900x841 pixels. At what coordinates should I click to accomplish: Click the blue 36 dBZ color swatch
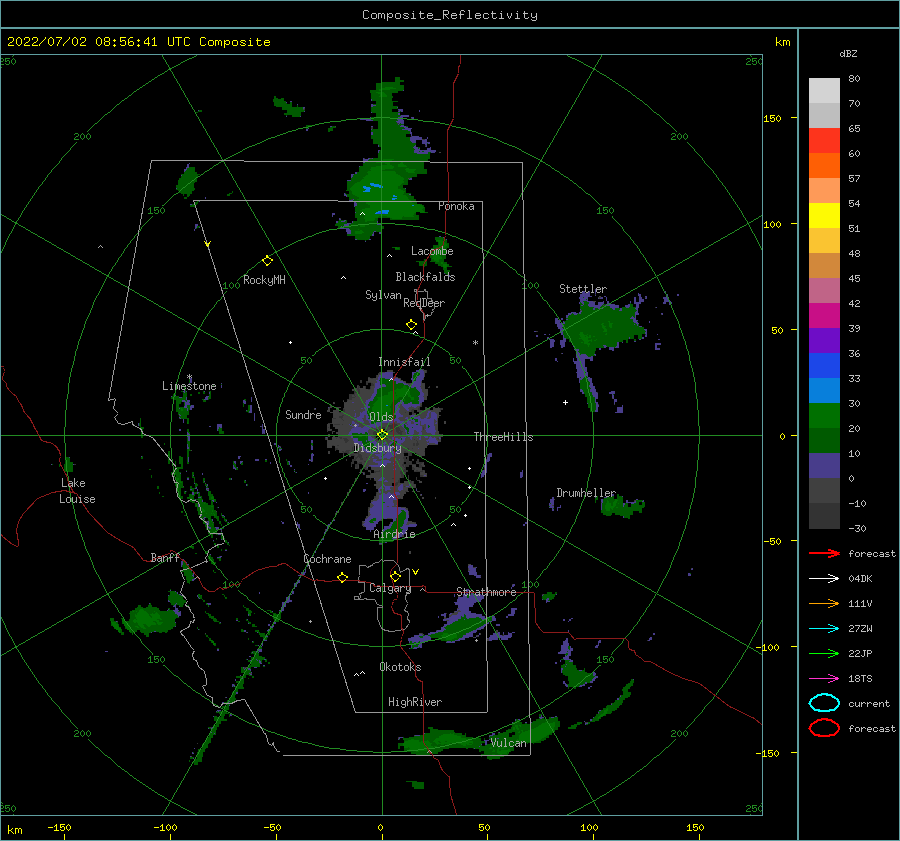pos(824,366)
